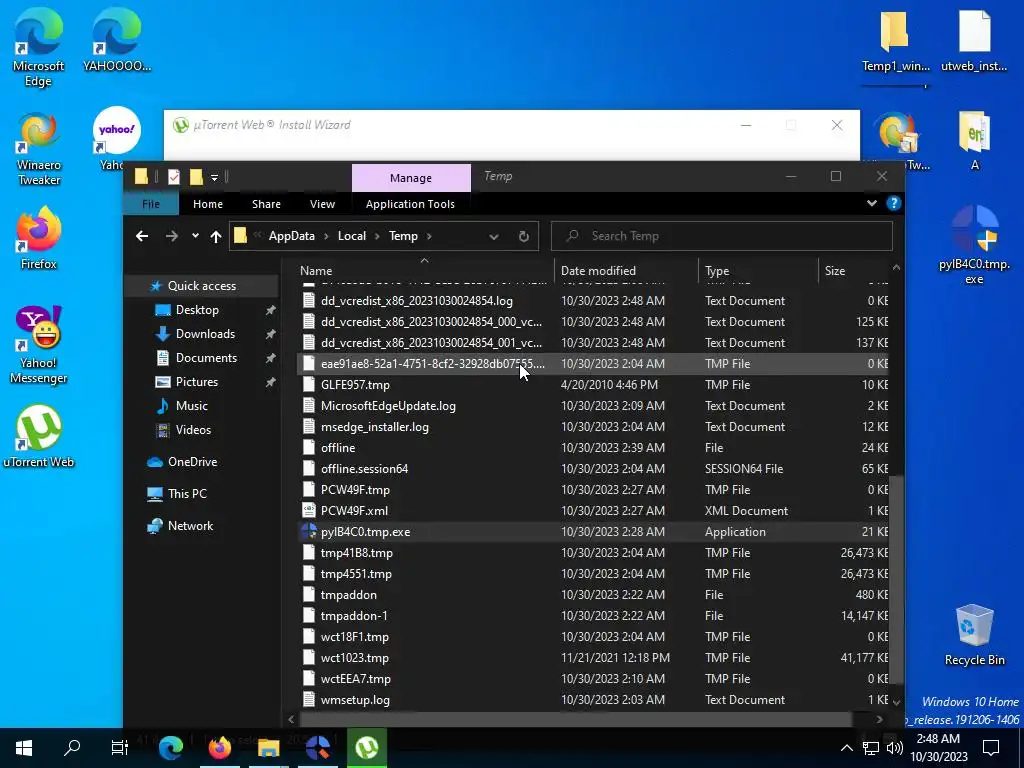Screen dimensions: 1024x768
Task: Open Microsoft Edge desktop shortcut
Action: [39, 47]
